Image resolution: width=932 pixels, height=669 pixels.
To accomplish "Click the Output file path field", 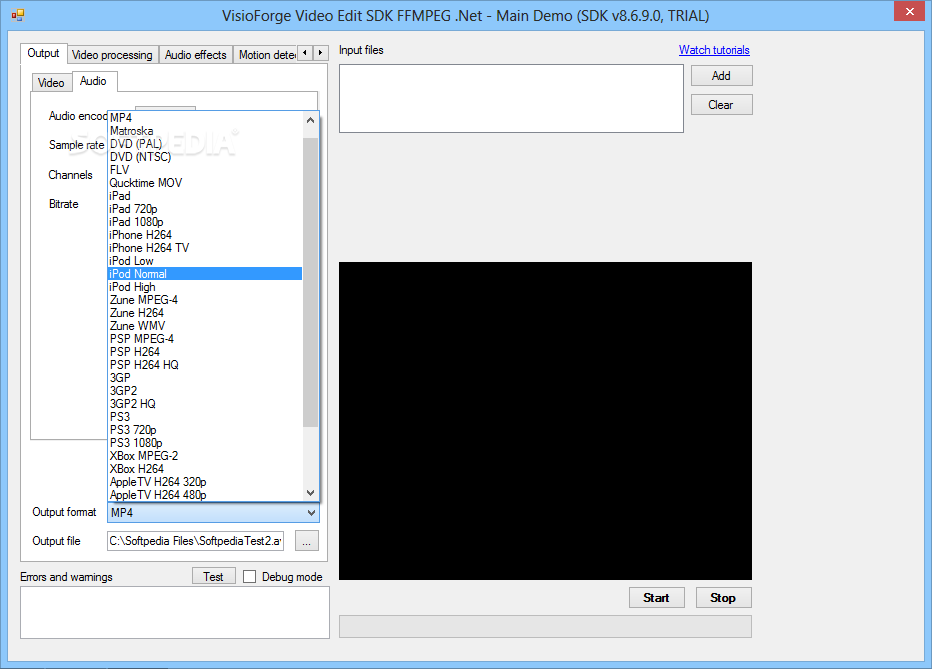I will click(196, 541).
